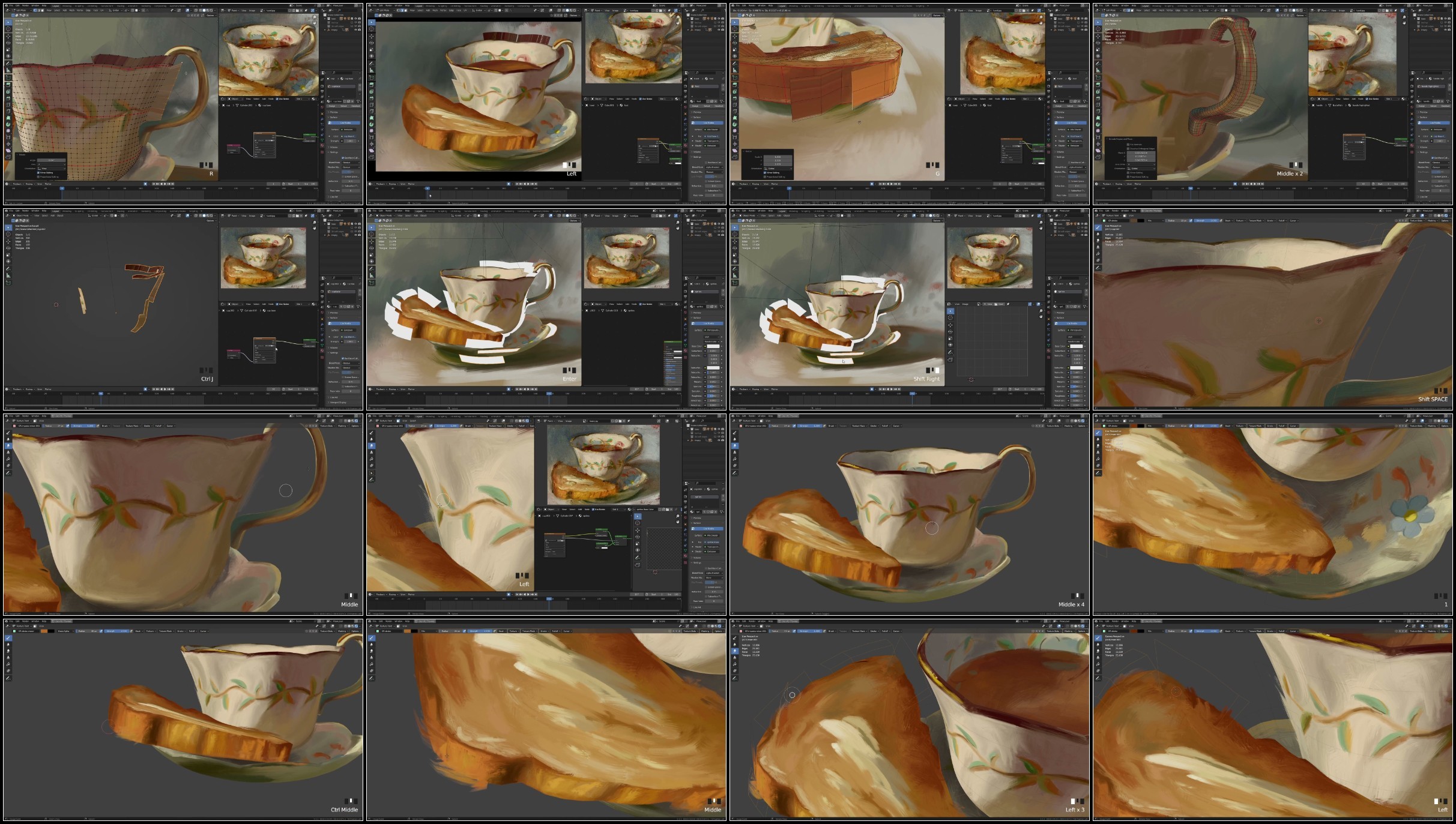Click orange brush color swatch in Ctrl Middle frame
This screenshot has height=824, width=1456.
44,631
